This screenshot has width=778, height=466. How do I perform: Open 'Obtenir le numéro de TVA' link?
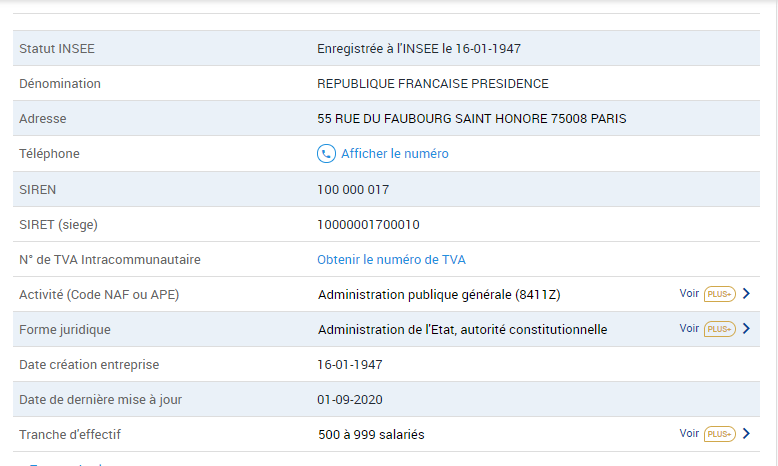pyautogui.click(x=391, y=260)
